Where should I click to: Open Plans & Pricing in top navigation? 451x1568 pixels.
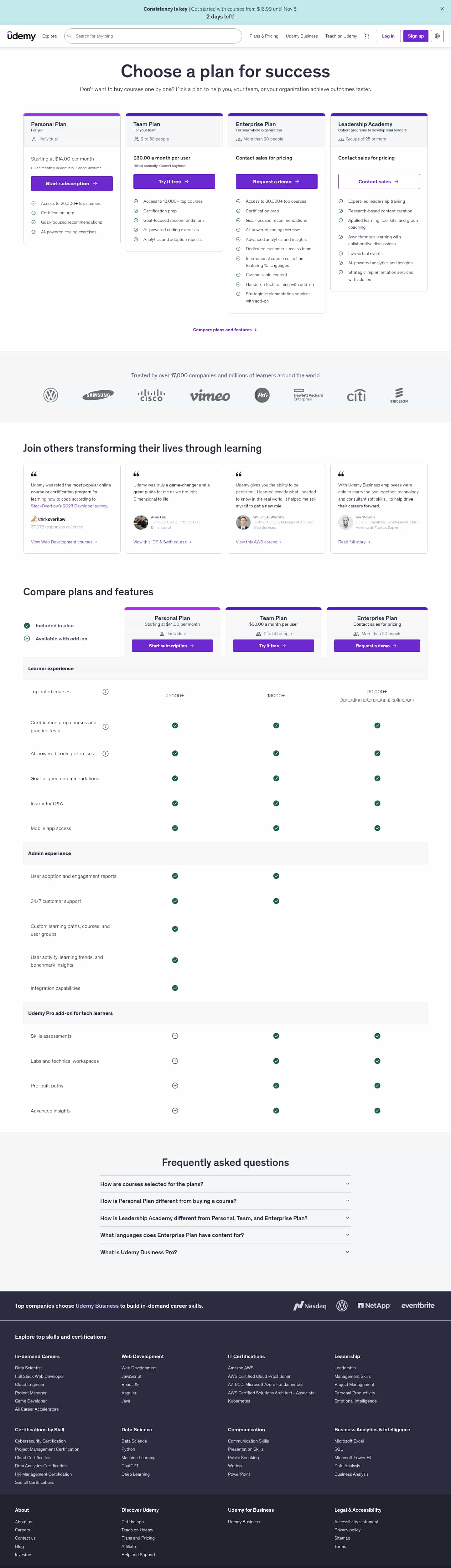[264, 36]
